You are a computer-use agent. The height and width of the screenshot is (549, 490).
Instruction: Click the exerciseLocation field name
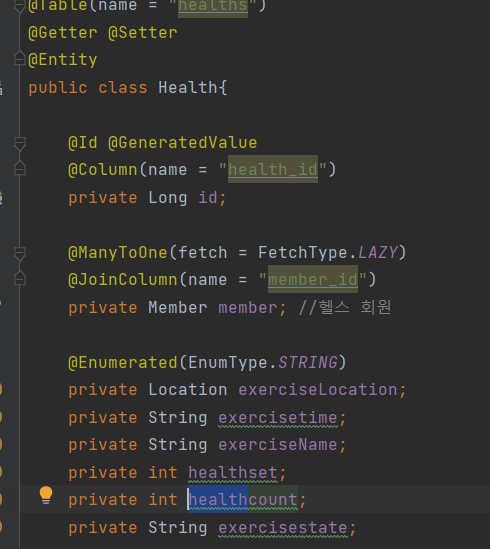[x=318, y=390]
